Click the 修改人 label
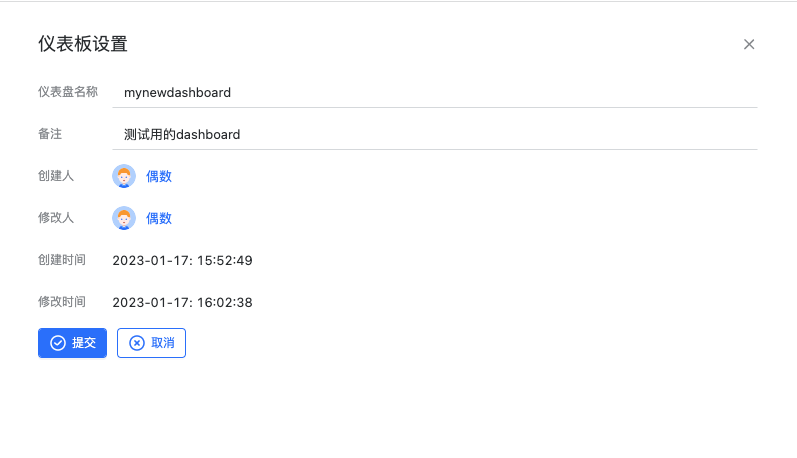The image size is (797, 458). click(56, 218)
